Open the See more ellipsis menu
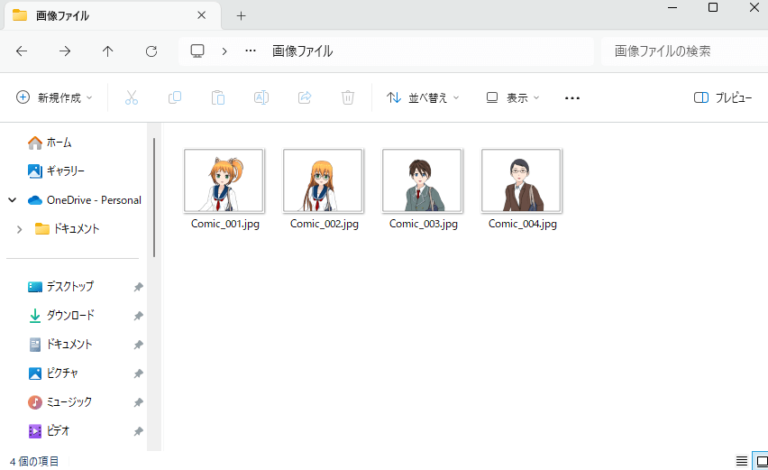This screenshot has height=470, width=768. 572,98
